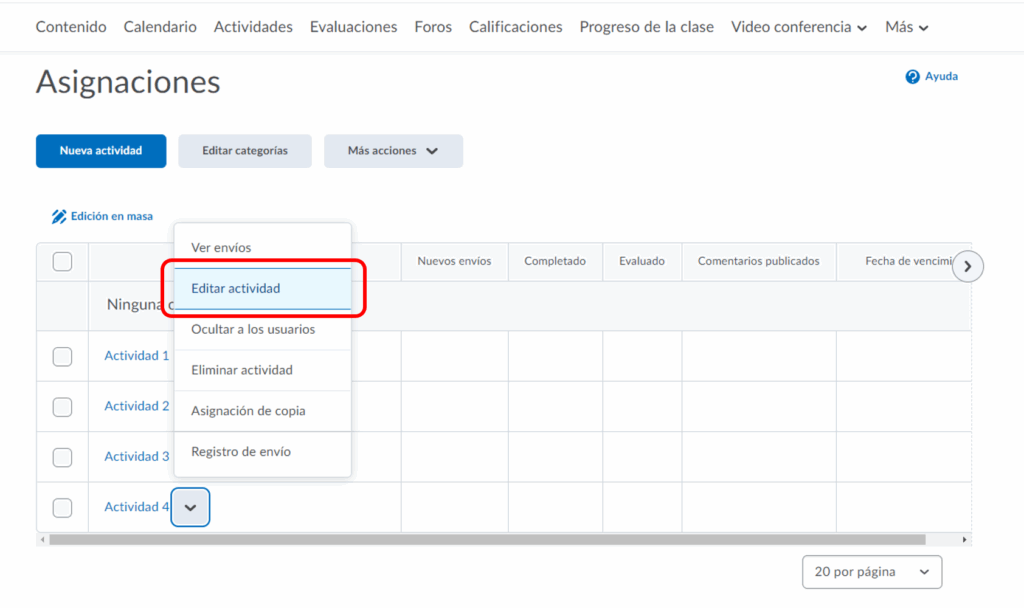Tick the Actividad 4 row checkbox

(x=62, y=508)
